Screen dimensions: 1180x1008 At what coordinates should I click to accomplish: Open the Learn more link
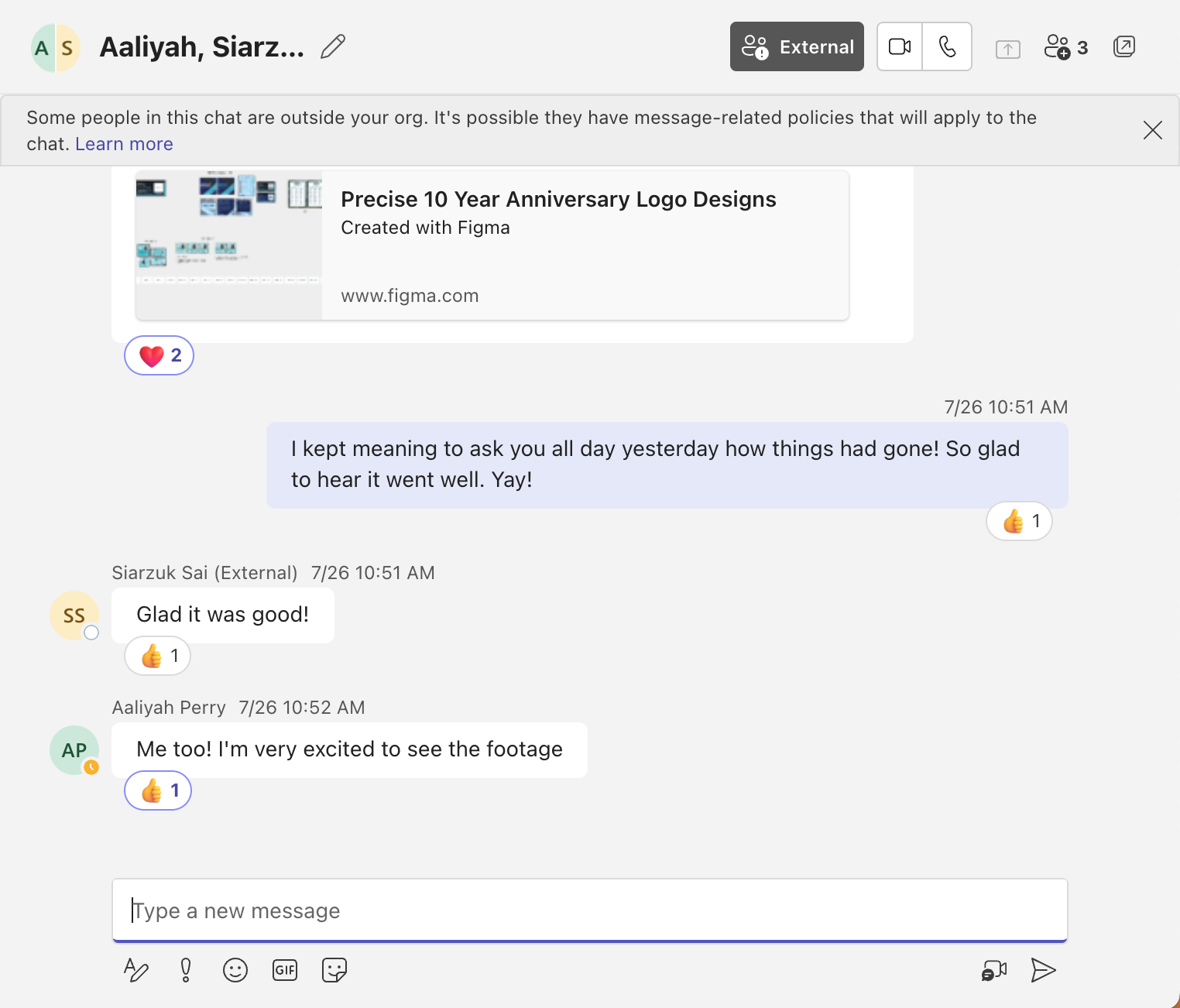(x=124, y=143)
